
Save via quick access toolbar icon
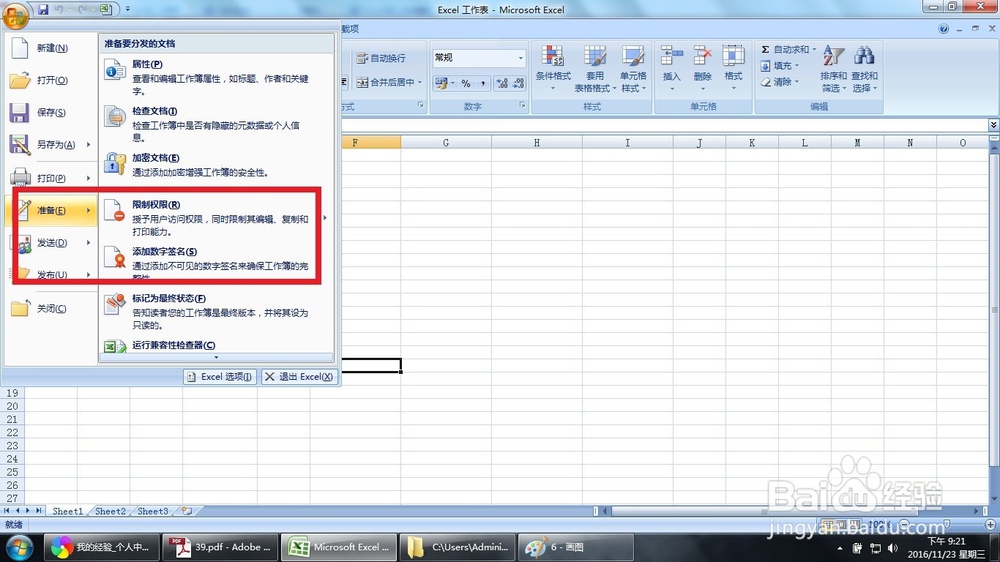click(x=43, y=10)
